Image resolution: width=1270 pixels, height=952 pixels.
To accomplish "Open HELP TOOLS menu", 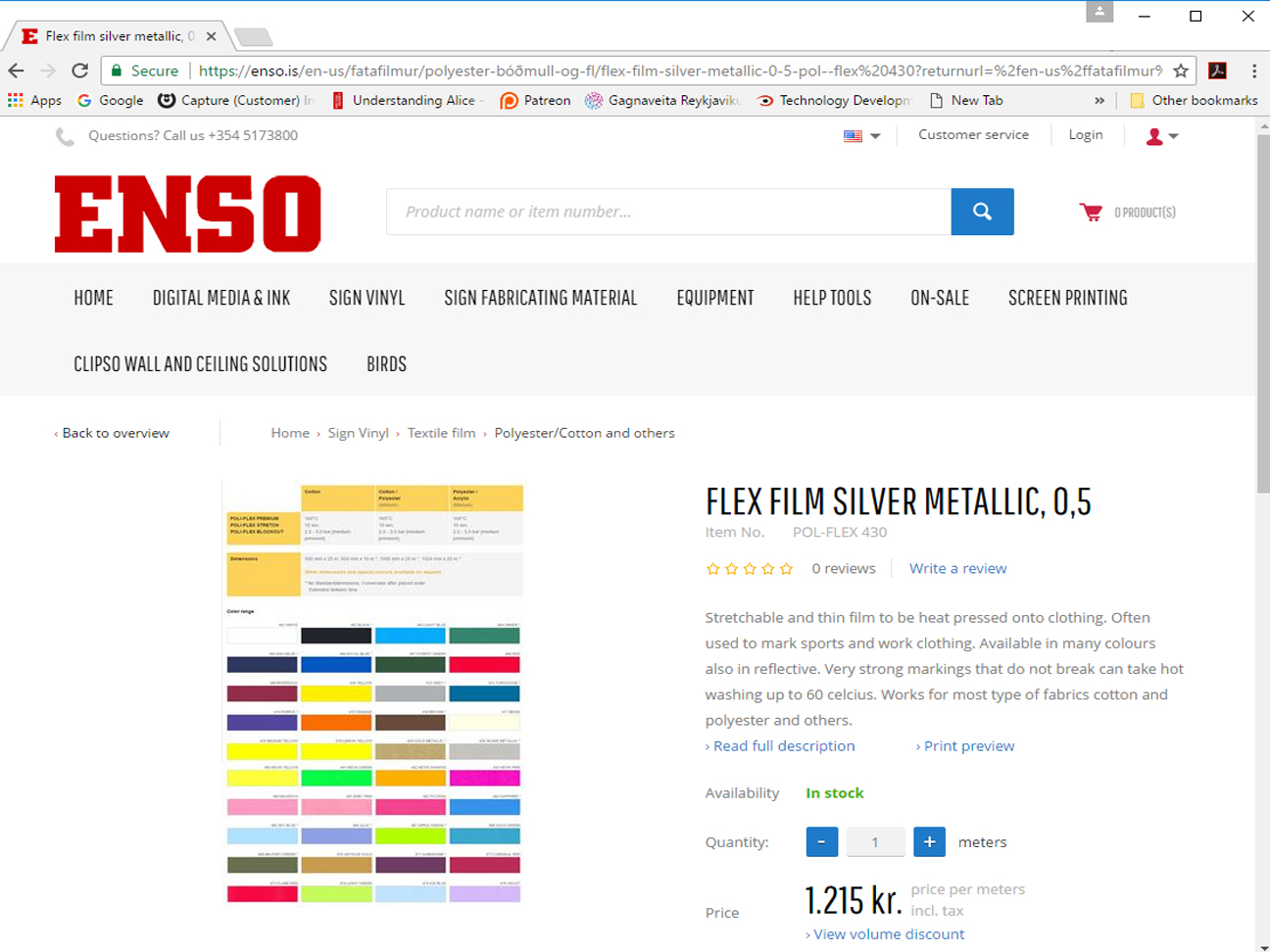I will tap(832, 298).
